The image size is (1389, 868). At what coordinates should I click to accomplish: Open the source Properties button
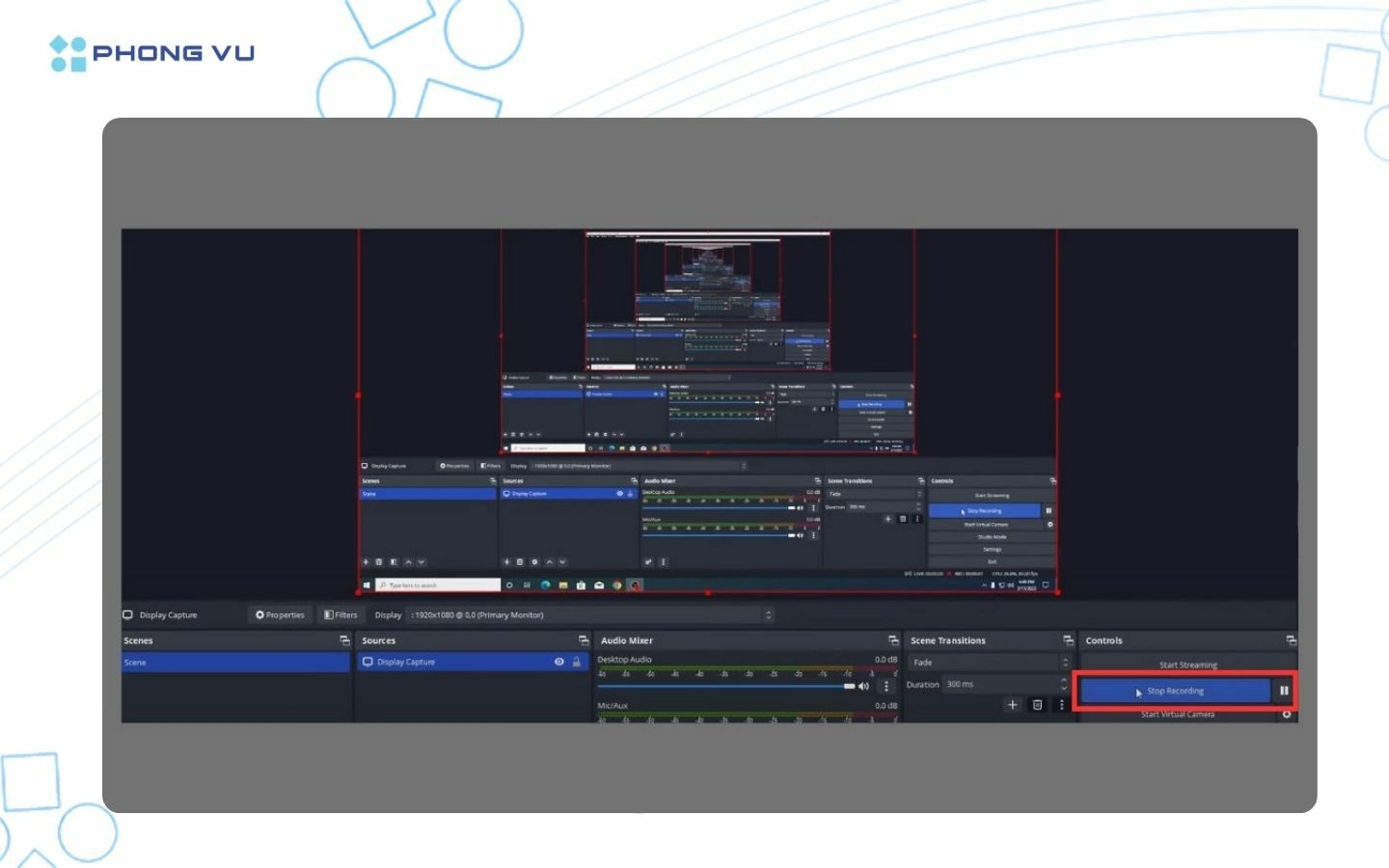click(x=279, y=615)
